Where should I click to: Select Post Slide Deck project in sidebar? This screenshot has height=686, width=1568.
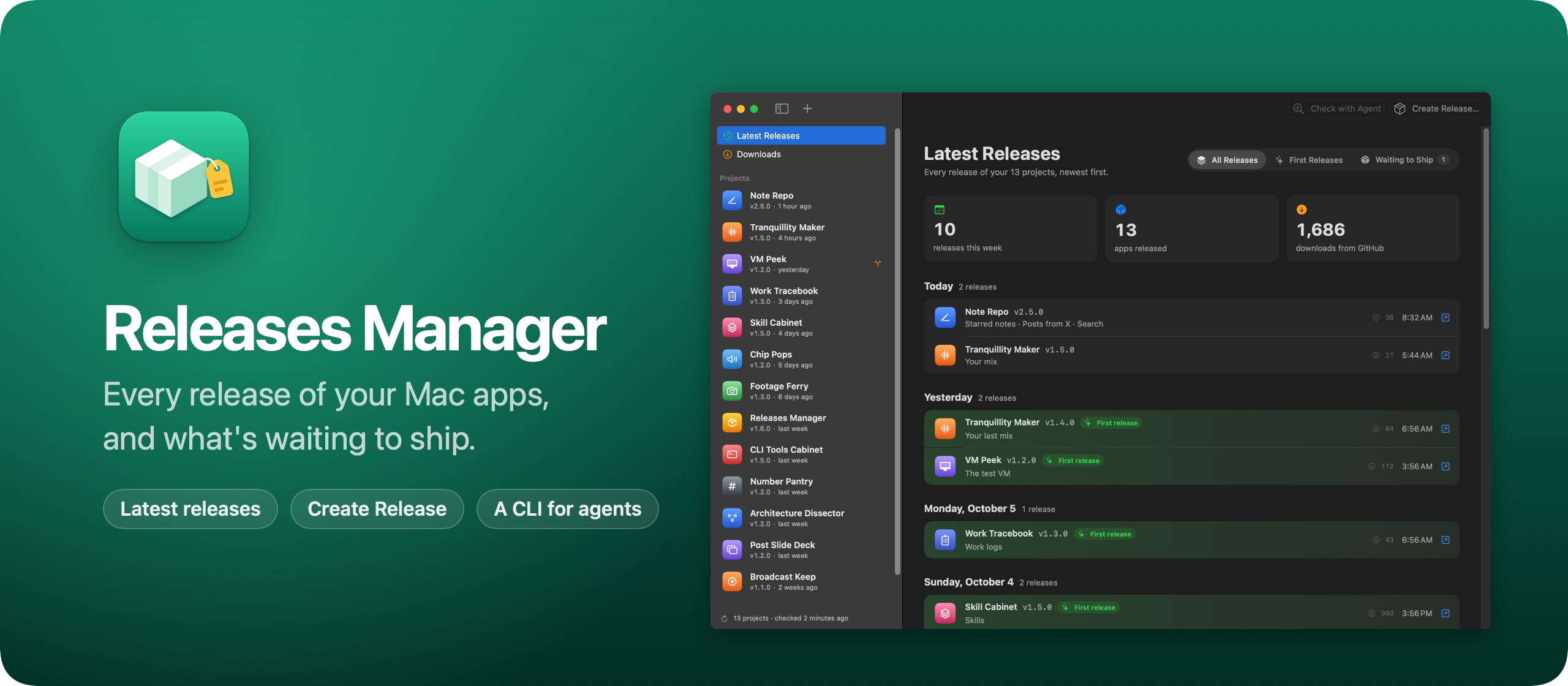tap(801, 550)
